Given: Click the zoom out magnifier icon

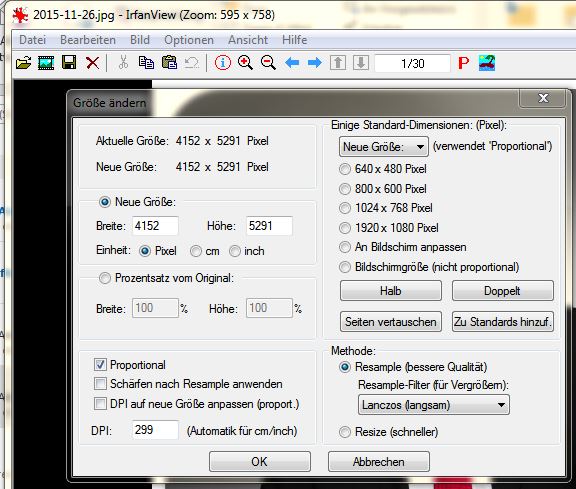Looking at the screenshot, I should [268, 62].
